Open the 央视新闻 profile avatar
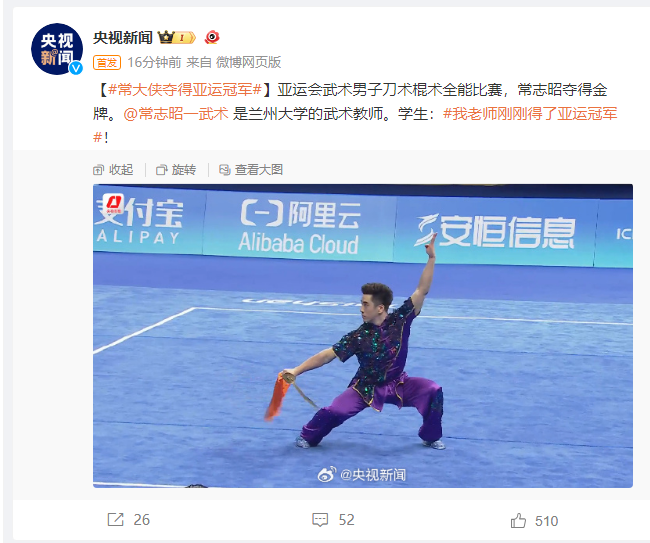Image resolution: width=650 pixels, height=543 pixels. tap(57, 49)
